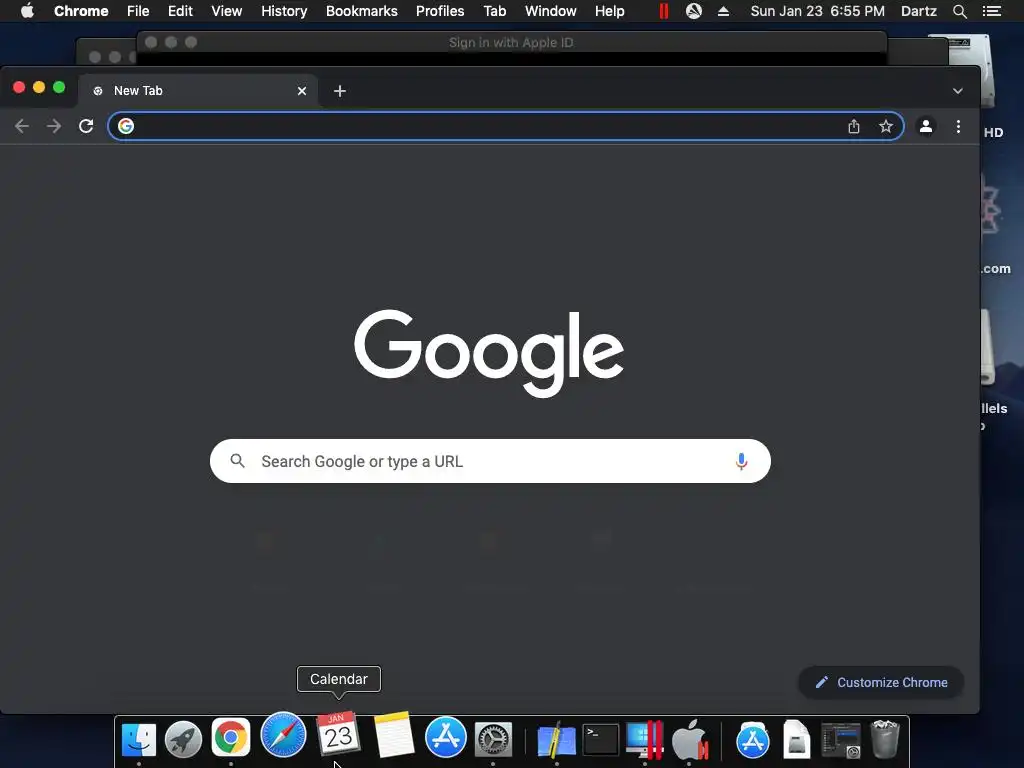The image size is (1024, 768).
Task: Open Parallels Desktop in the Dock
Action: coord(645,740)
